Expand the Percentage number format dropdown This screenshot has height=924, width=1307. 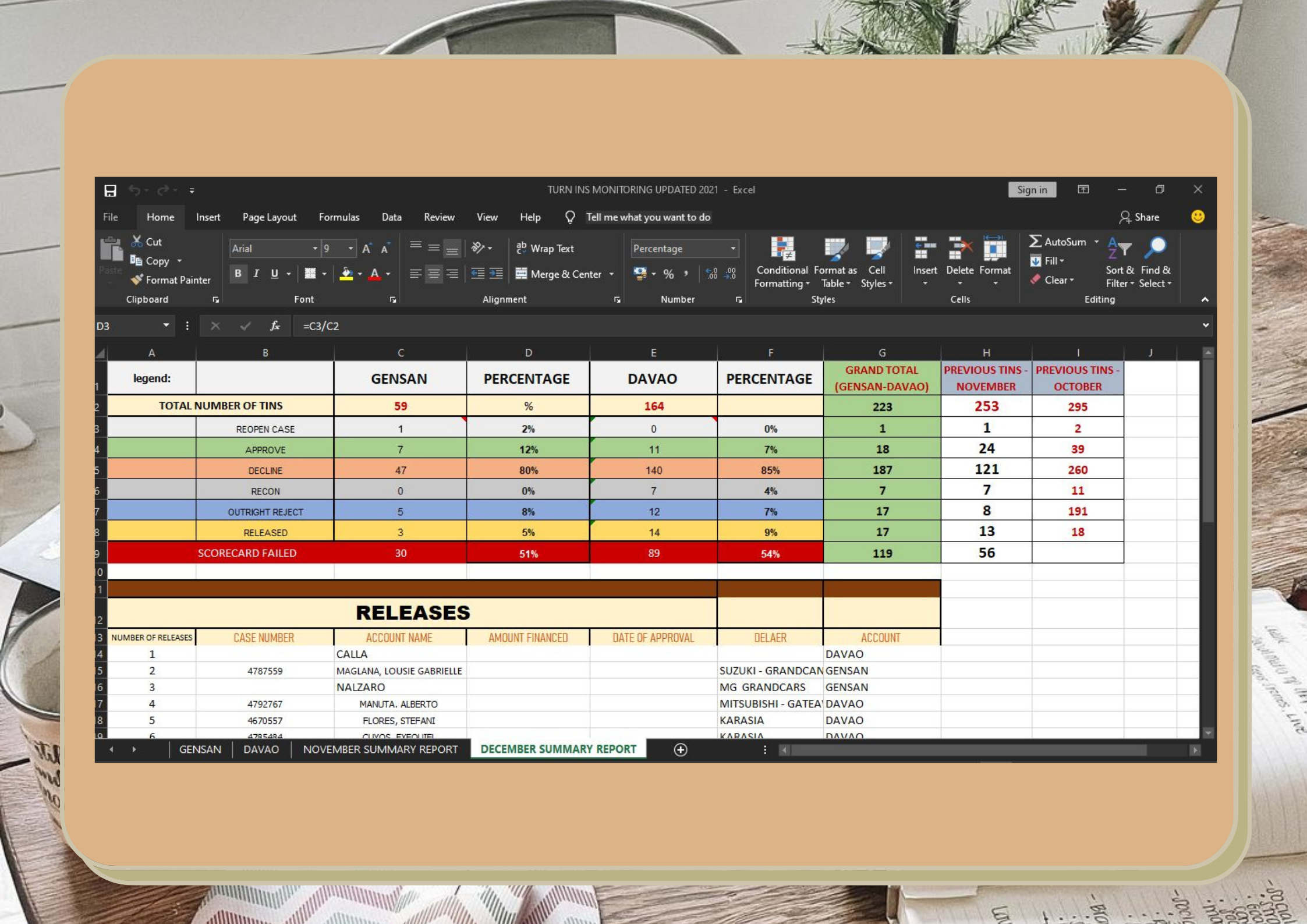(733, 249)
